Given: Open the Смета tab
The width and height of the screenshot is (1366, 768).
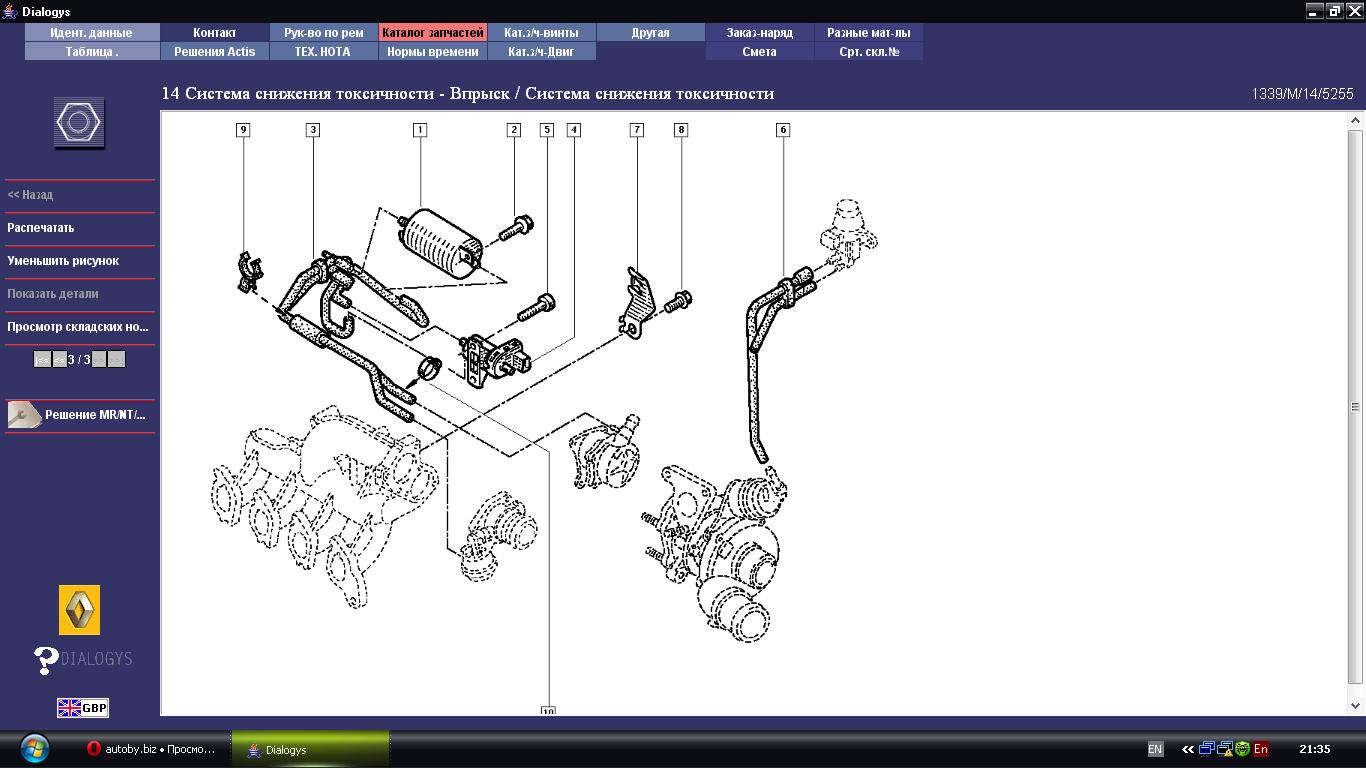Looking at the screenshot, I should 760,52.
